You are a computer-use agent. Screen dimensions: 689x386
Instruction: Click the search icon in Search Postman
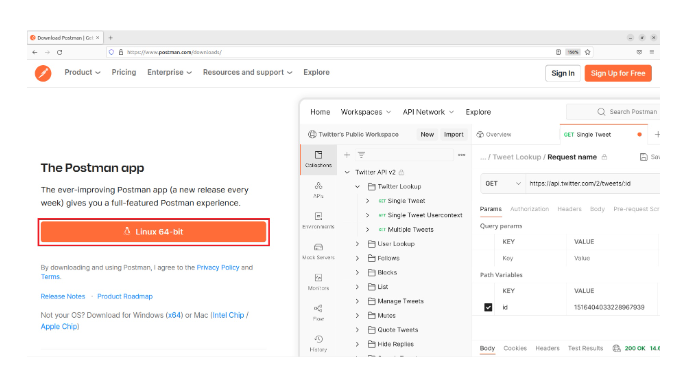point(601,112)
